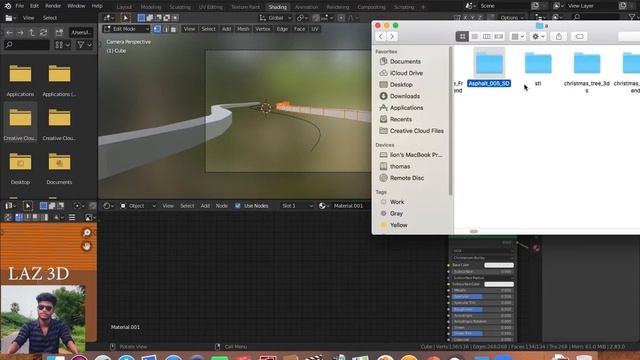Switch Finder to icon view

pyautogui.click(x=462, y=36)
